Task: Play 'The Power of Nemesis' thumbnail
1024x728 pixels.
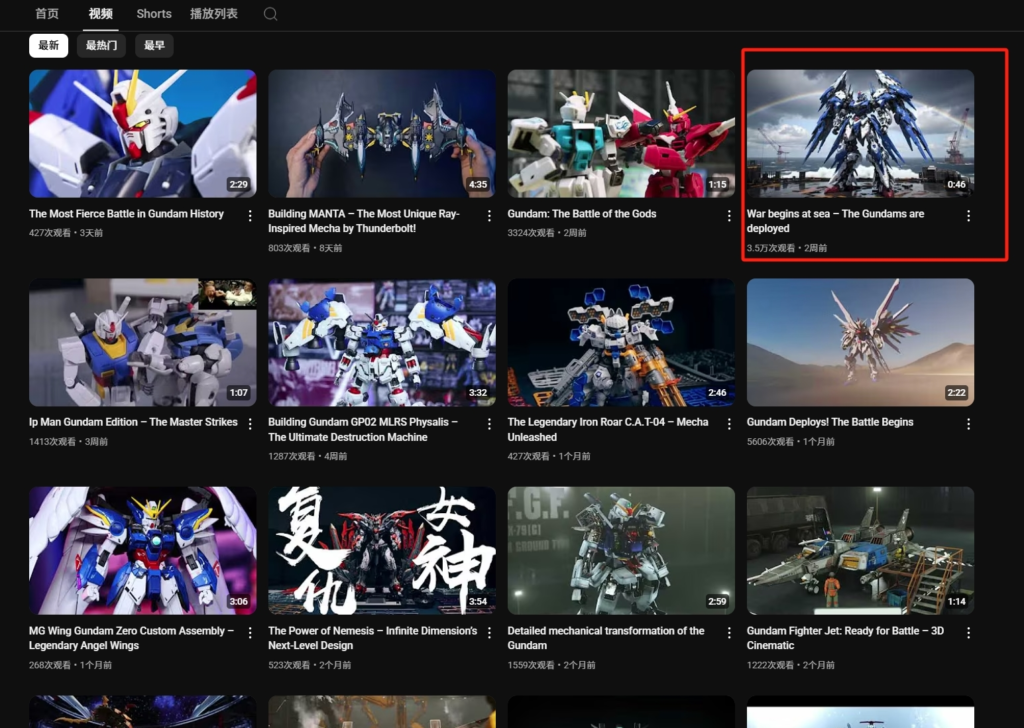Action: tap(381, 550)
